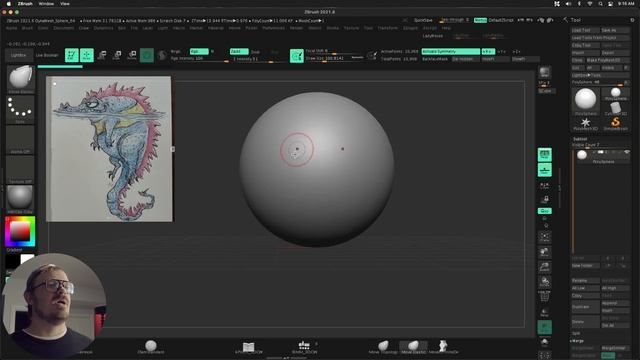Viewport: 640px width, 360px height.
Task: Click the BPR render icon
Action: coord(544,72)
